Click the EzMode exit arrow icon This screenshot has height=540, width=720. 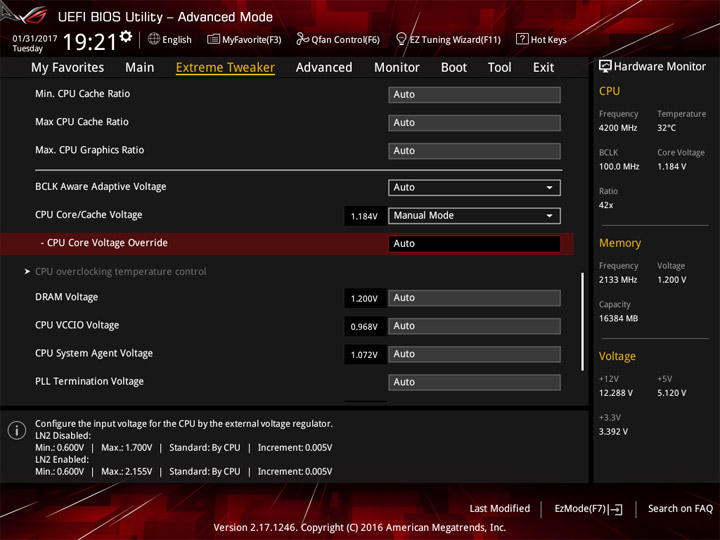click(x=616, y=509)
